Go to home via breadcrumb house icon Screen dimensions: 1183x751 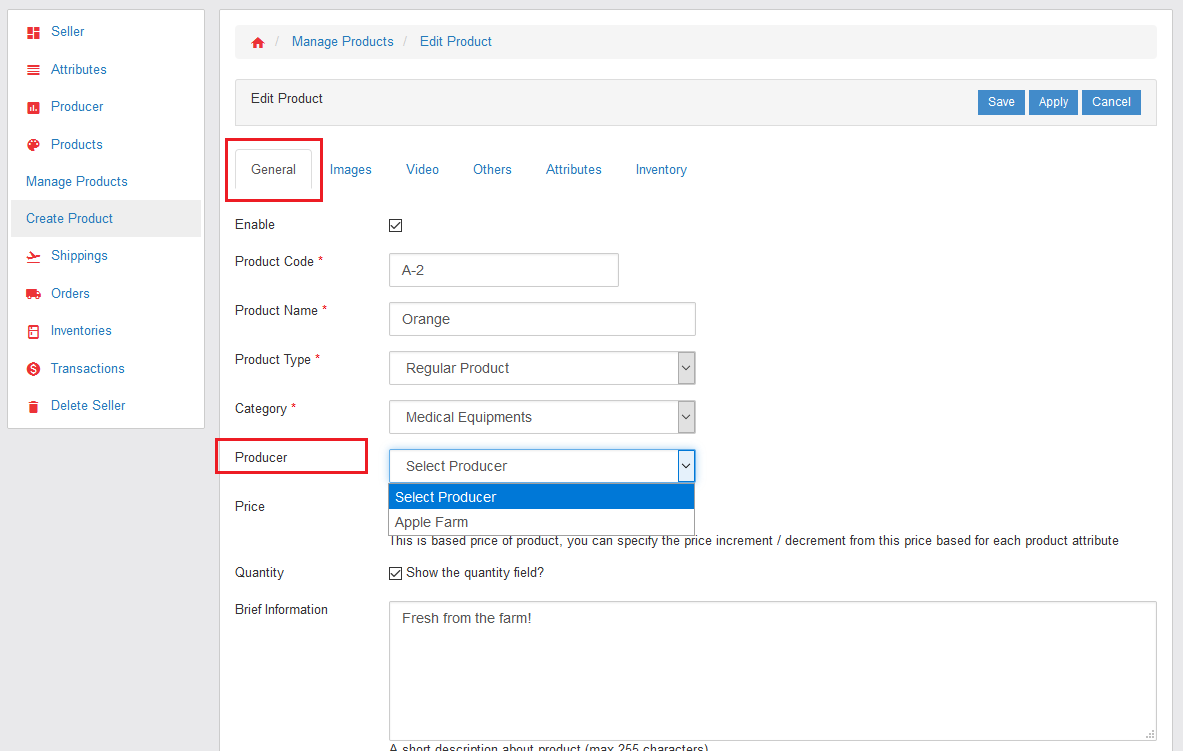(x=258, y=42)
